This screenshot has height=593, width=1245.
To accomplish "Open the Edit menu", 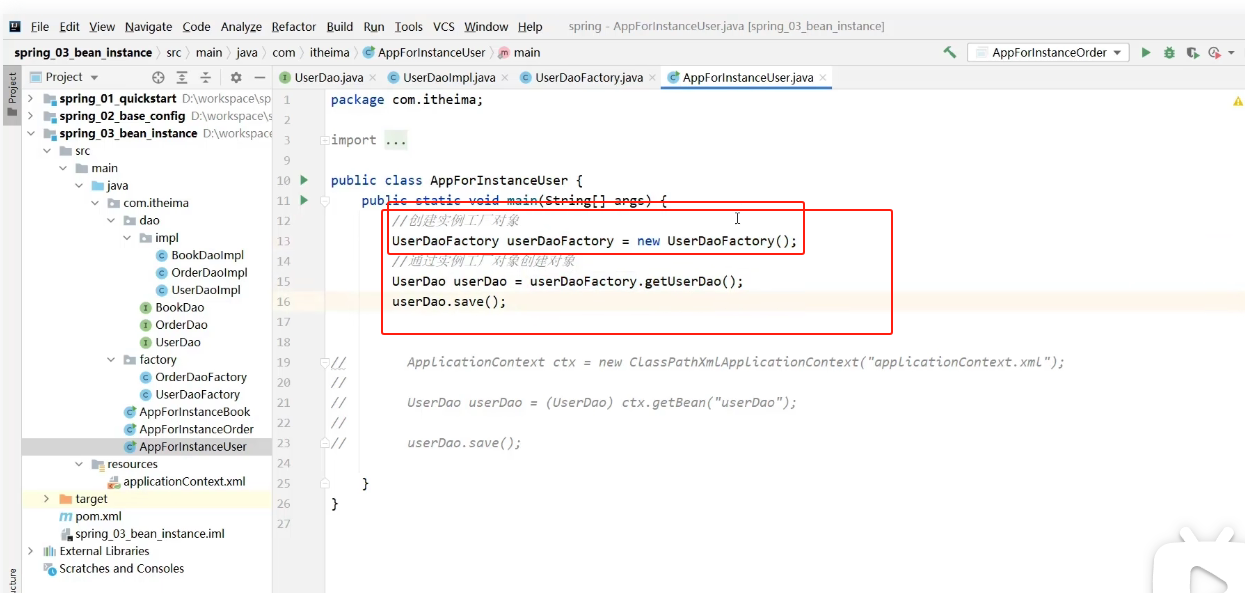I will point(69,27).
